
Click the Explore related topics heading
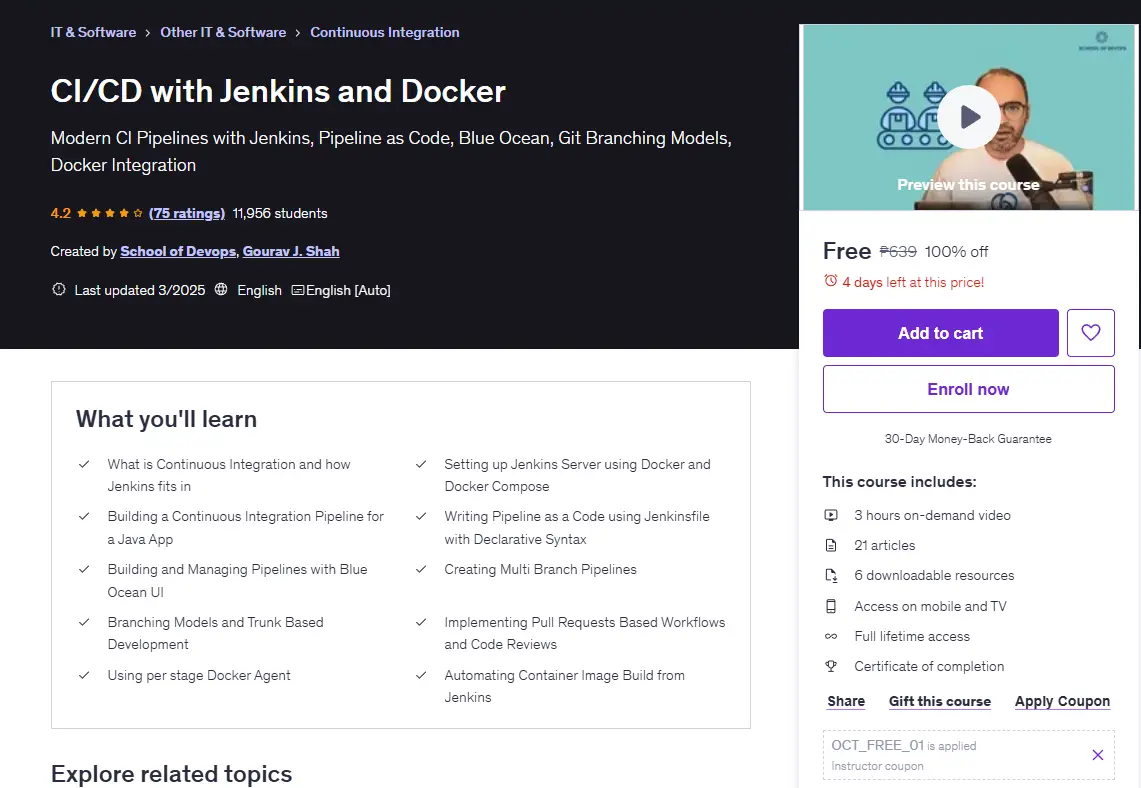pyautogui.click(x=171, y=773)
